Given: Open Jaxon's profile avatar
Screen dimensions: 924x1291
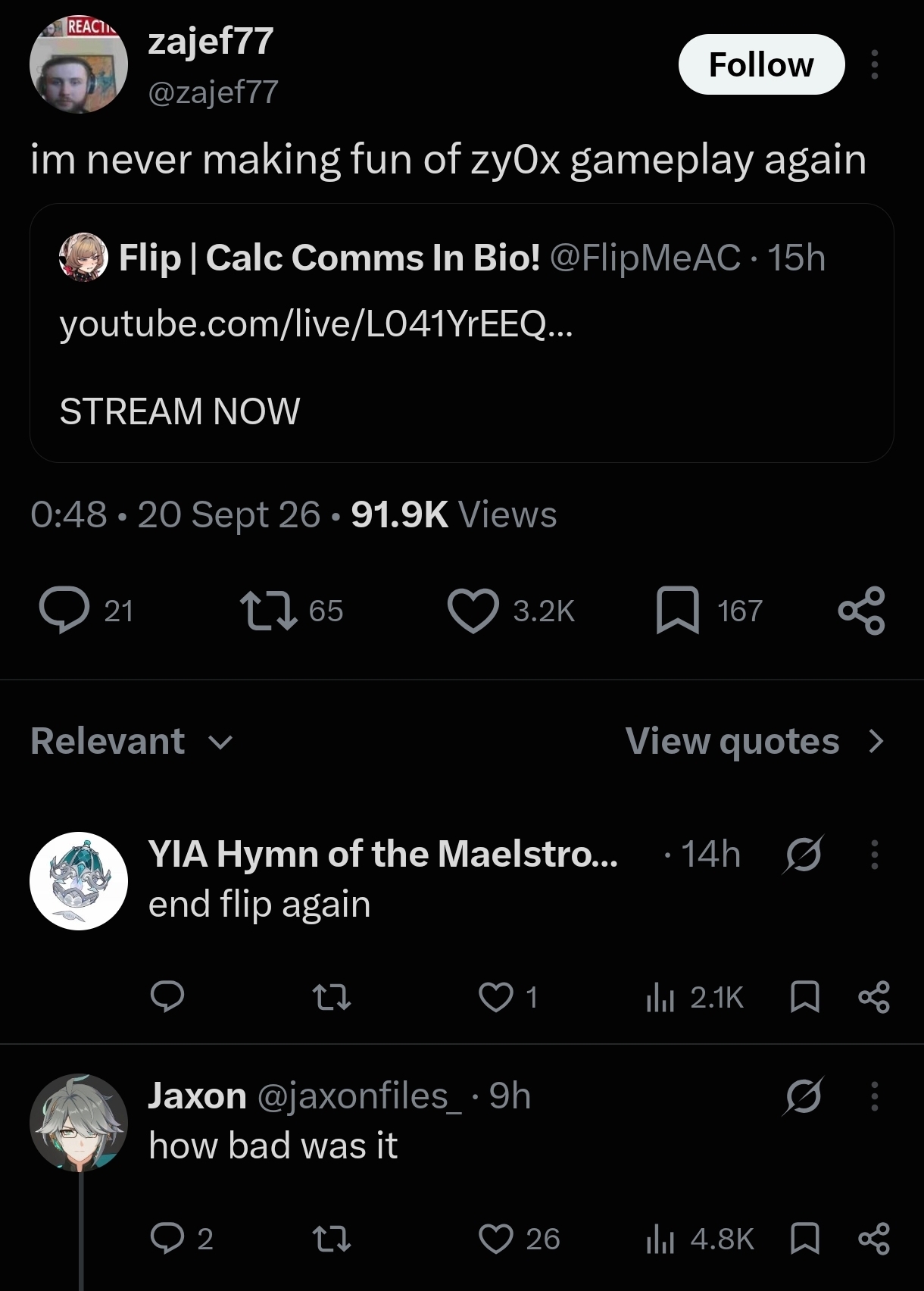Looking at the screenshot, I should point(79,1122).
